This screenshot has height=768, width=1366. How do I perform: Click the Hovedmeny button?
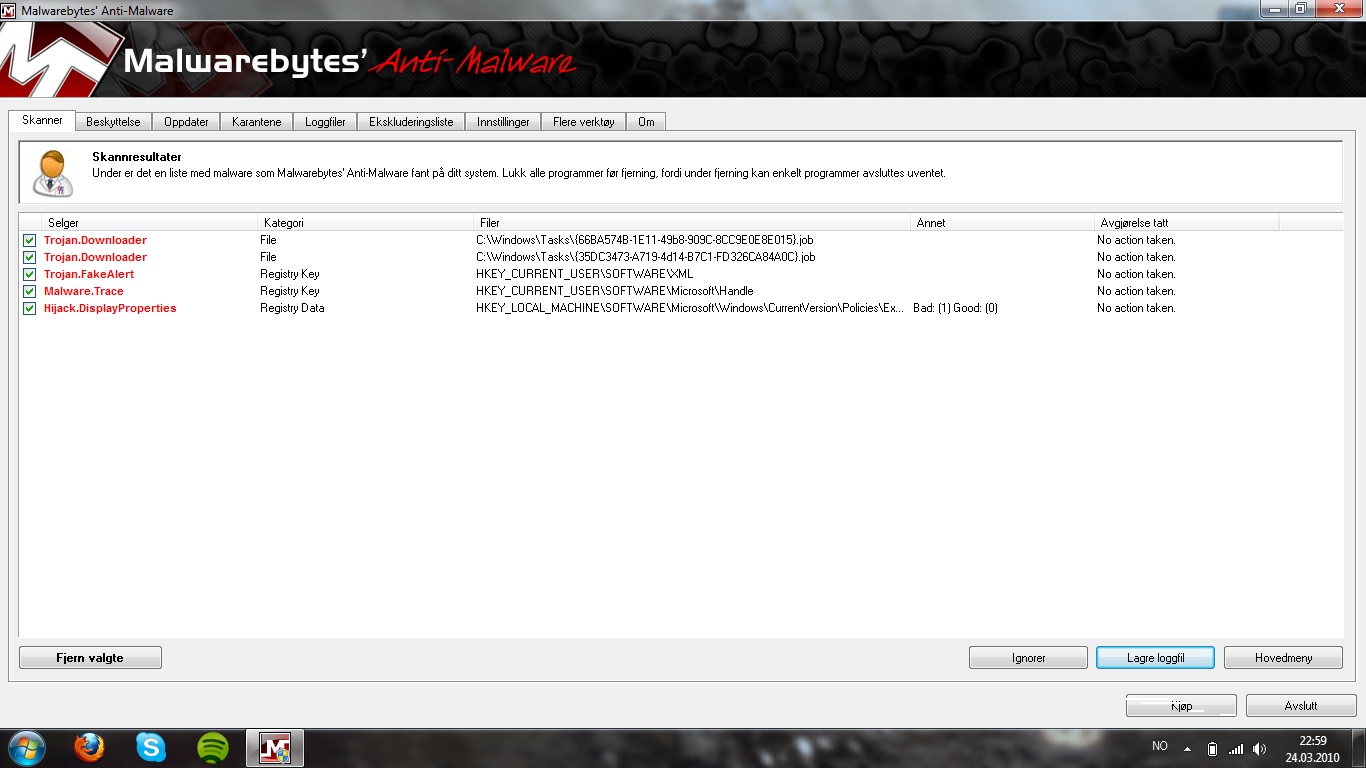1283,658
